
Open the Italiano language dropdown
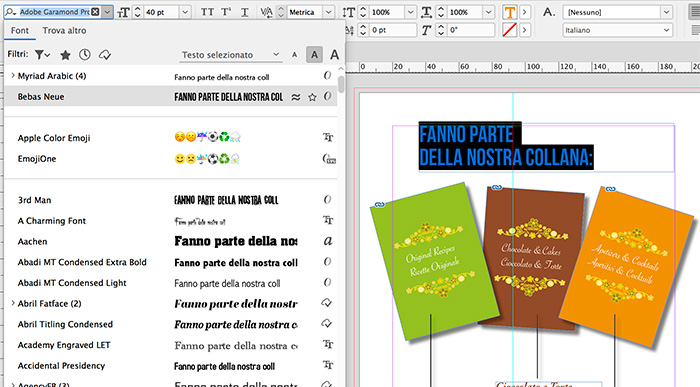pyautogui.click(x=618, y=30)
